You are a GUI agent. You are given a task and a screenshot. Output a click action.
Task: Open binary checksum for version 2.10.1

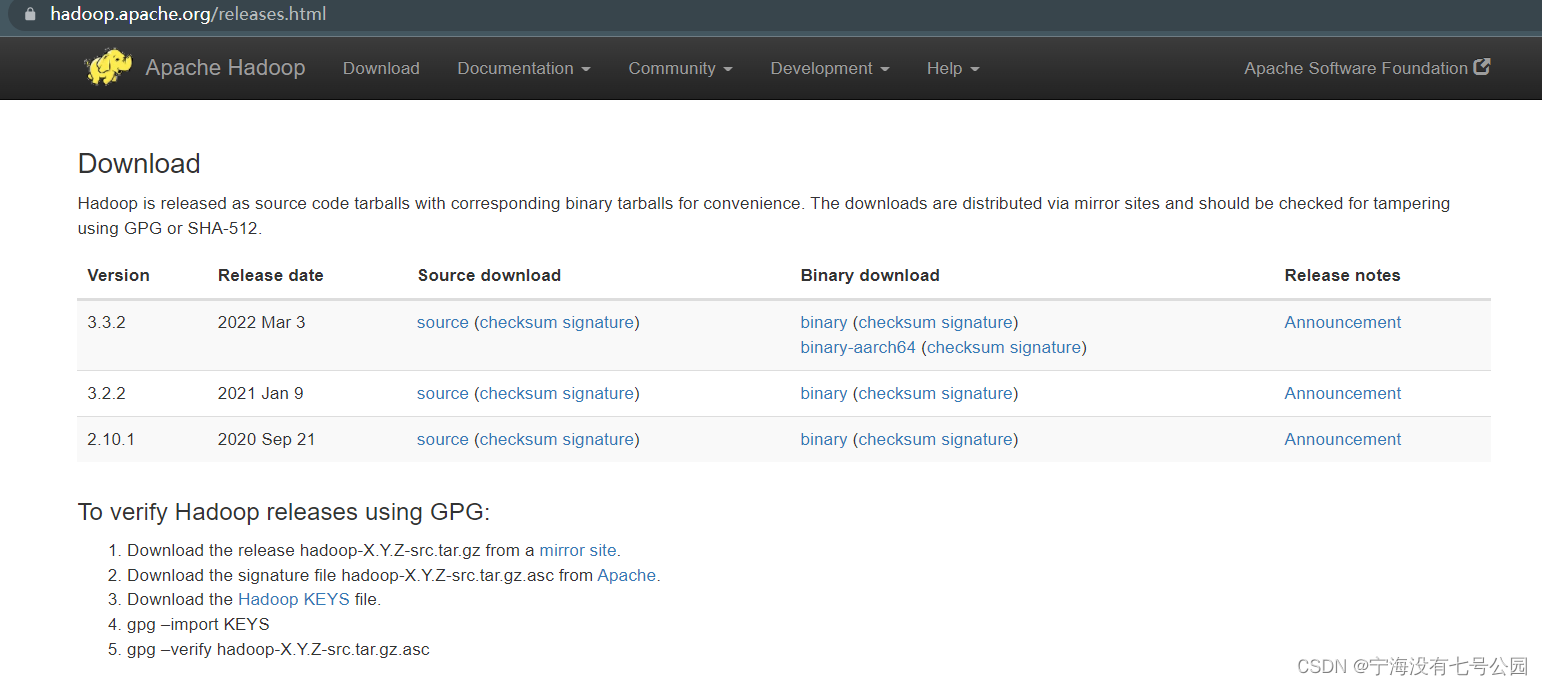tap(897, 439)
